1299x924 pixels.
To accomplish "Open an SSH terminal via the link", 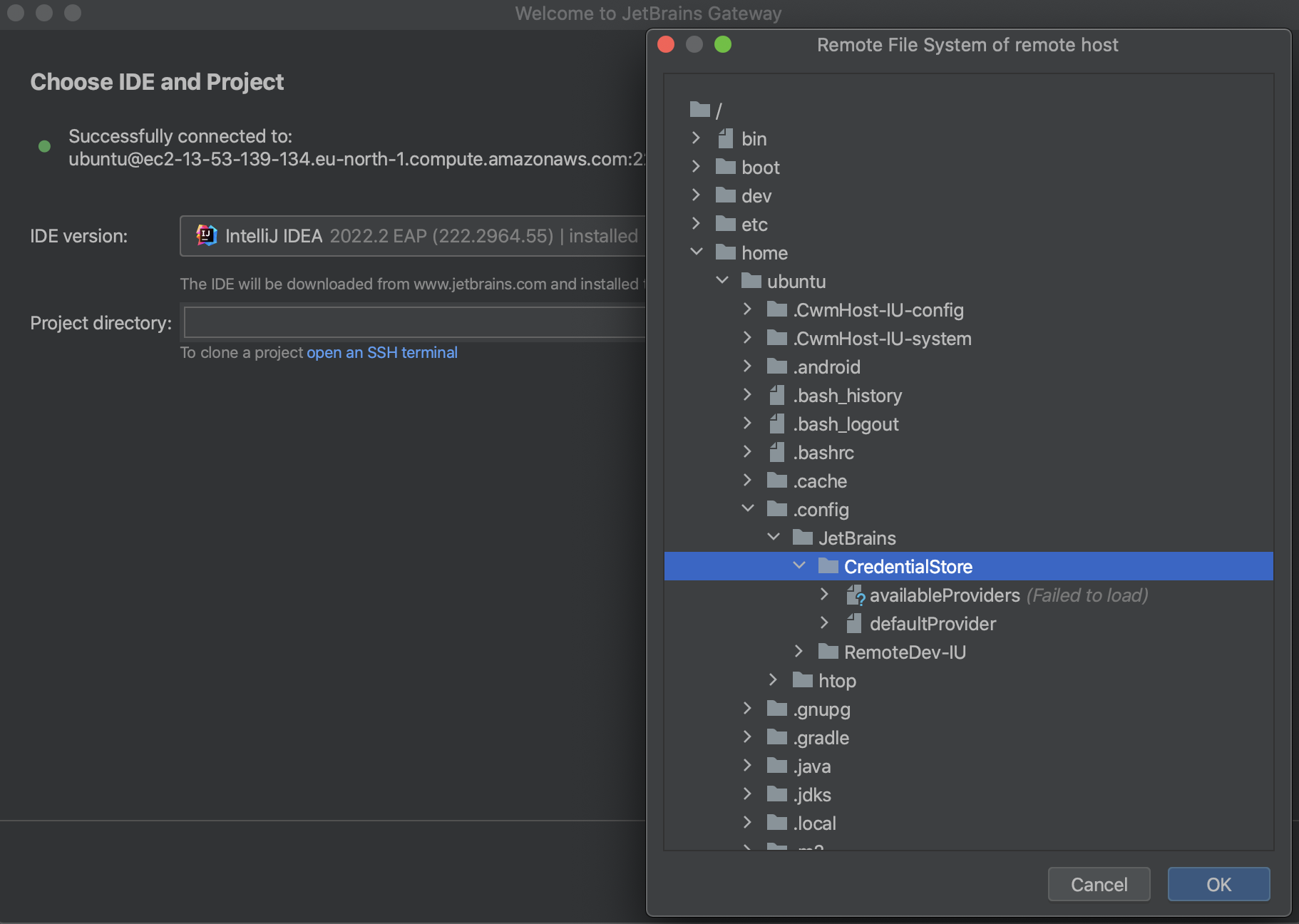I will tap(382, 352).
